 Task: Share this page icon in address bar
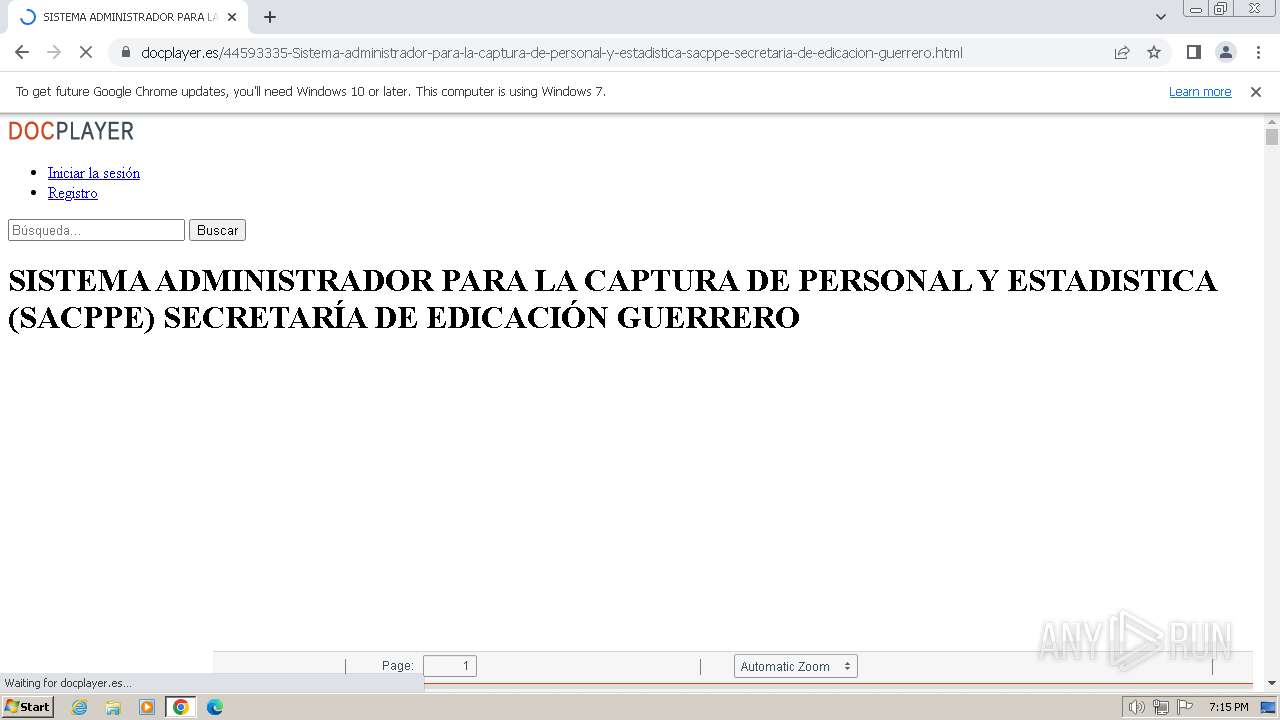[x=1122, y=52]
